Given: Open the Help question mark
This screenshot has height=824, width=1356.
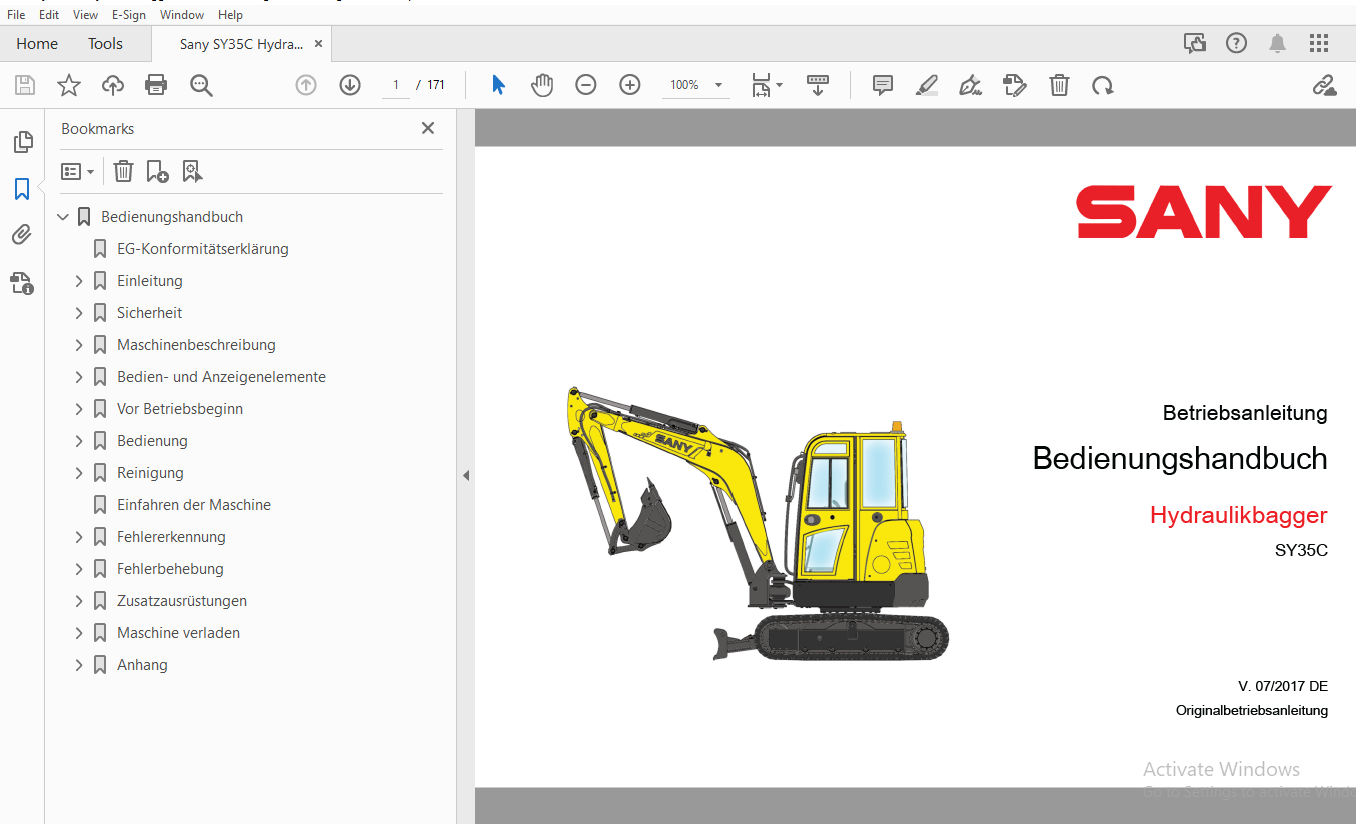Looking at the screenshot, I should [1237, 43].
